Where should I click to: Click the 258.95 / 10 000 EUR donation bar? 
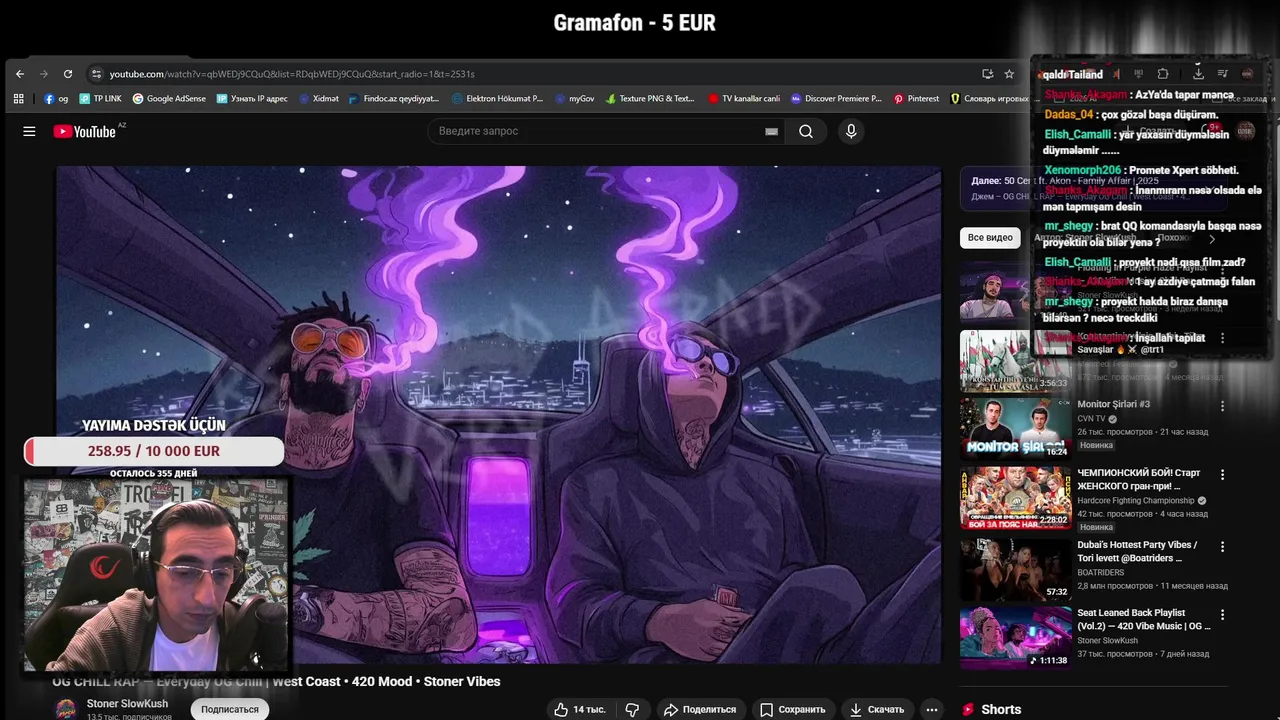[154, 451]
